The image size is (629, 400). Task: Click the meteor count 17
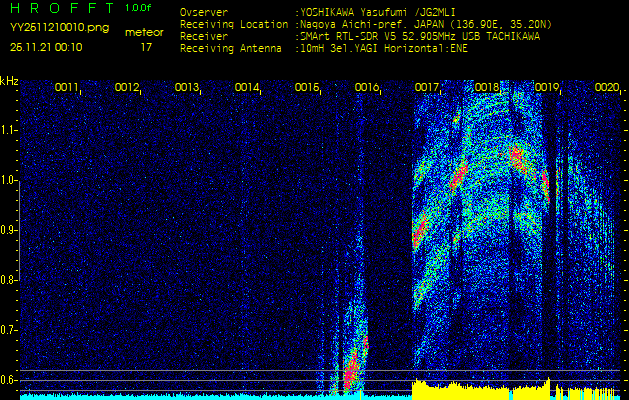click(x=146, y=47)
